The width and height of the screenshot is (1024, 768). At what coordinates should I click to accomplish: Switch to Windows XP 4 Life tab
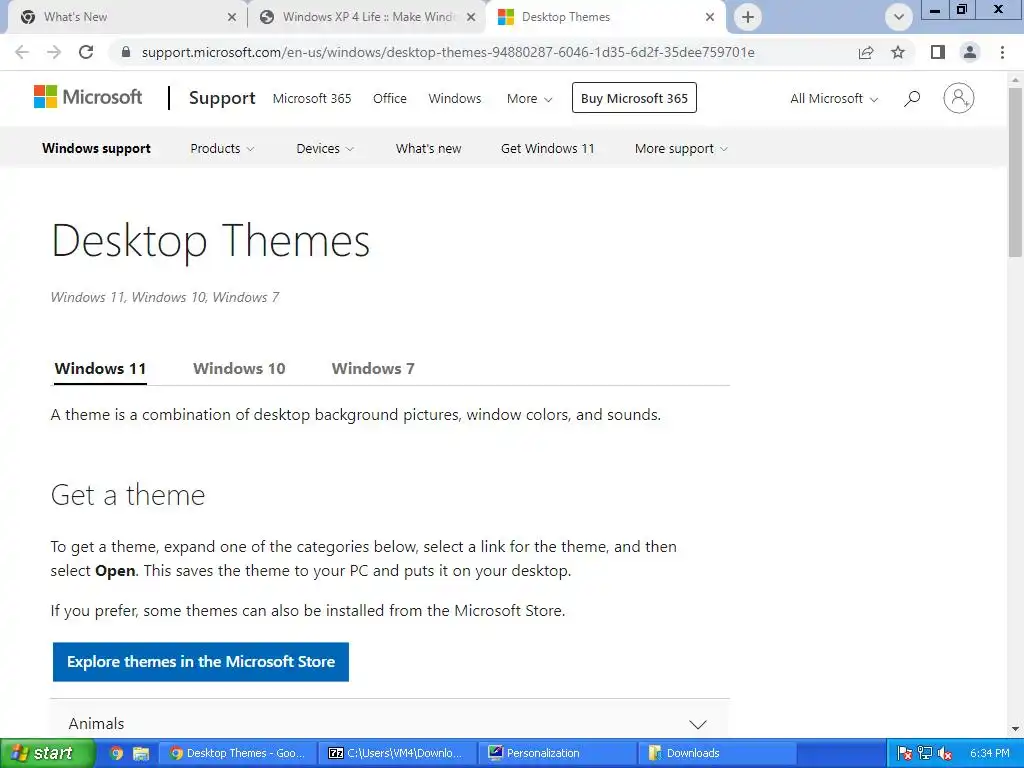tap(366, 17)
